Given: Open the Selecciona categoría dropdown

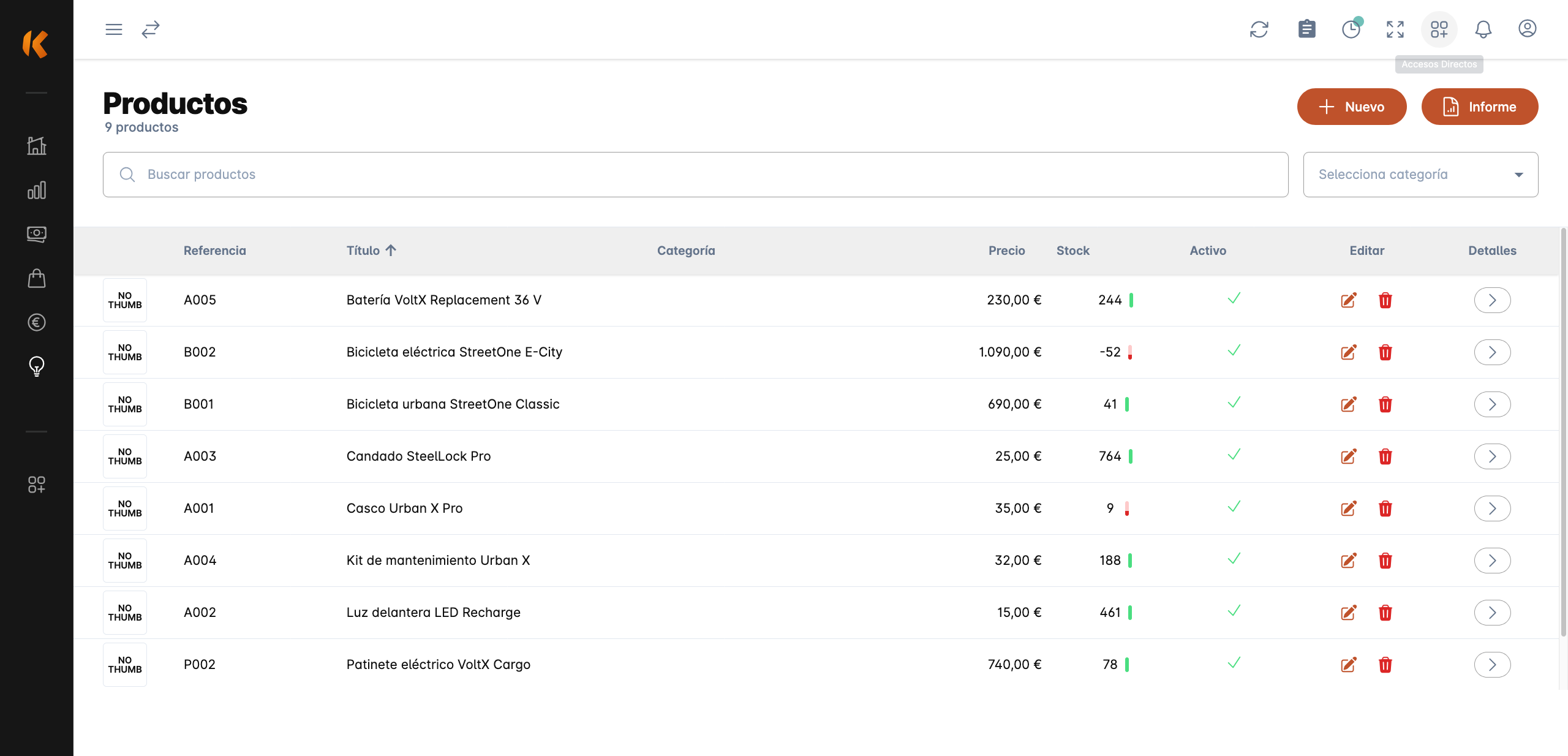Looking at the screenshot, I should pyautogui.click(x=1420, y=175).
